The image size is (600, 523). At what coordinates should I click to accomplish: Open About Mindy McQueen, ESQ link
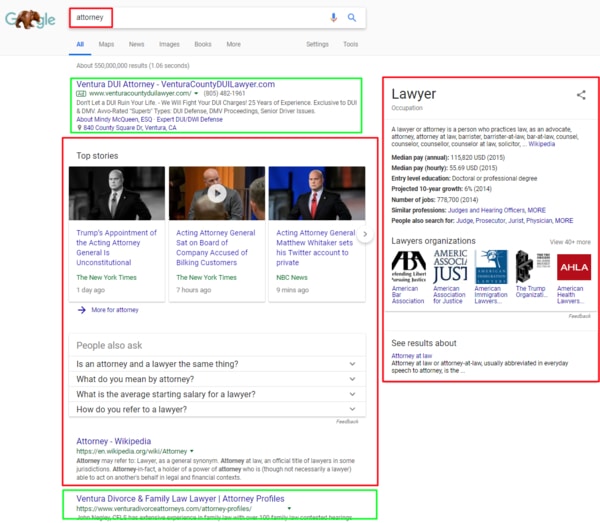(114, 119)
